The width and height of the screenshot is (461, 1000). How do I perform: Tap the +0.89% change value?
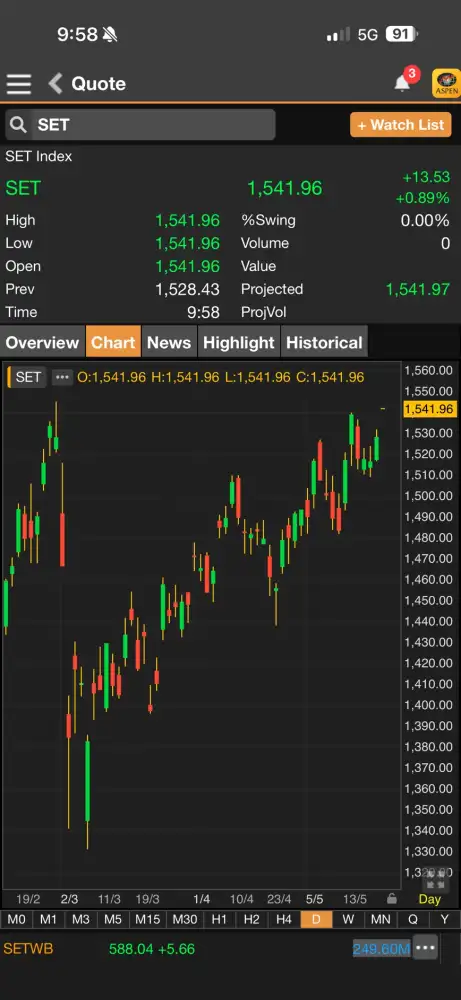[423, 198]
